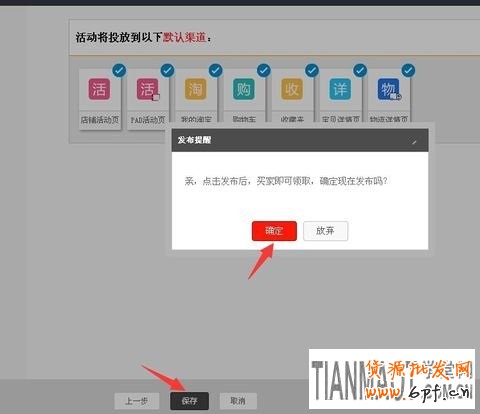Select the 收藏夹 channel icon
Image resolution: width=480 pixels, height=414 pixels.
click(x=292, y=89)
